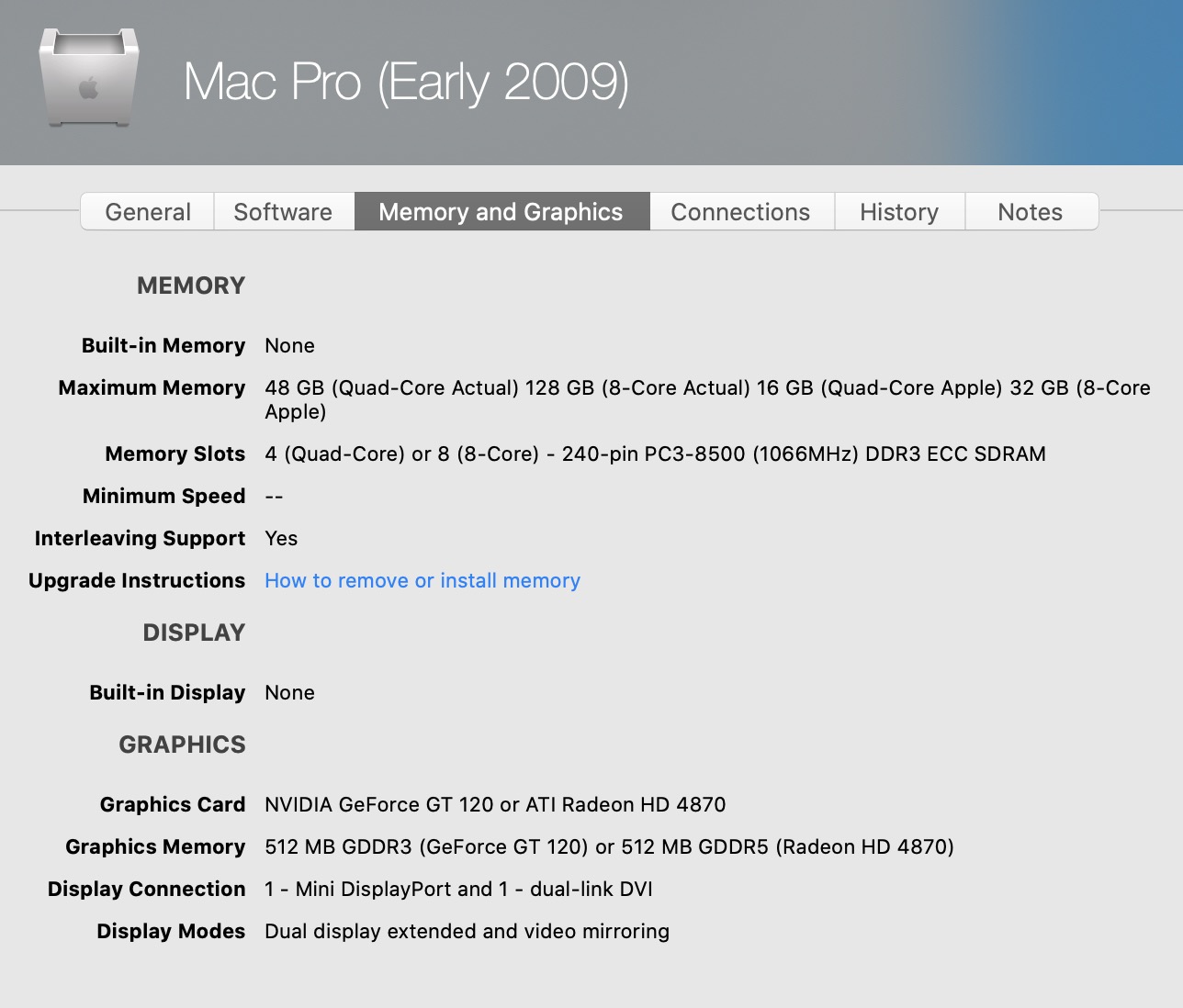Viewport: 1183px width, 1008px height.
Task: Click the '512 MB GDDR3' graphics memory value
Action: pyautogui.click(x=338, y=846)
